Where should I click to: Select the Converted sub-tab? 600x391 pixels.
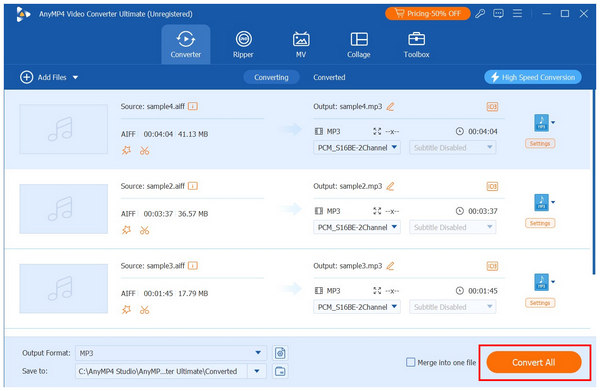(x=329, y=77)
